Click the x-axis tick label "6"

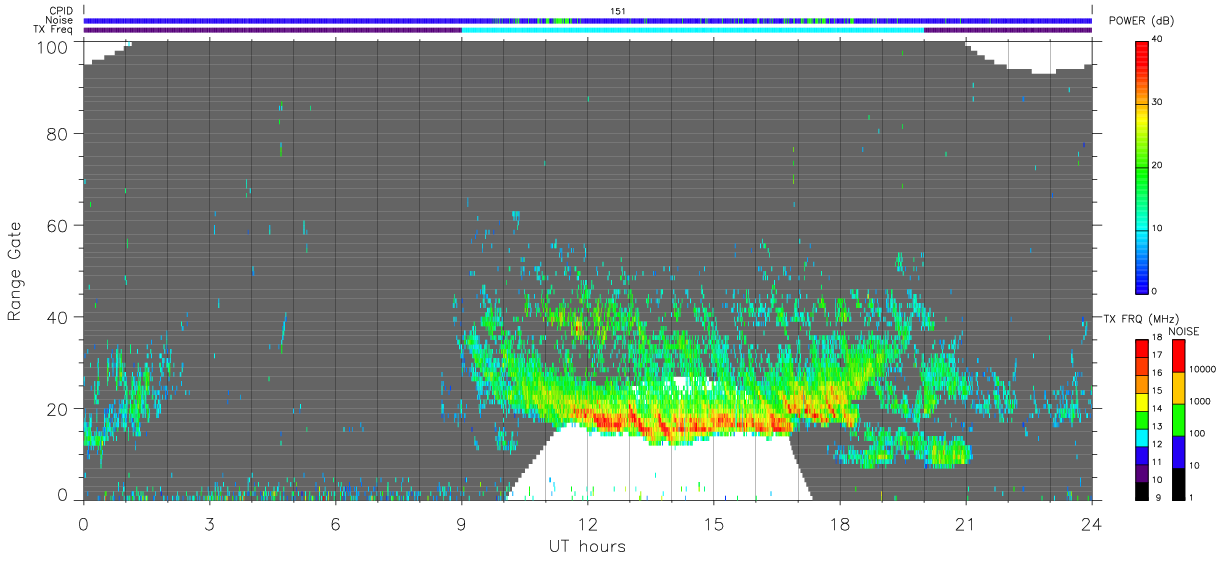click(x=335, y=524)
